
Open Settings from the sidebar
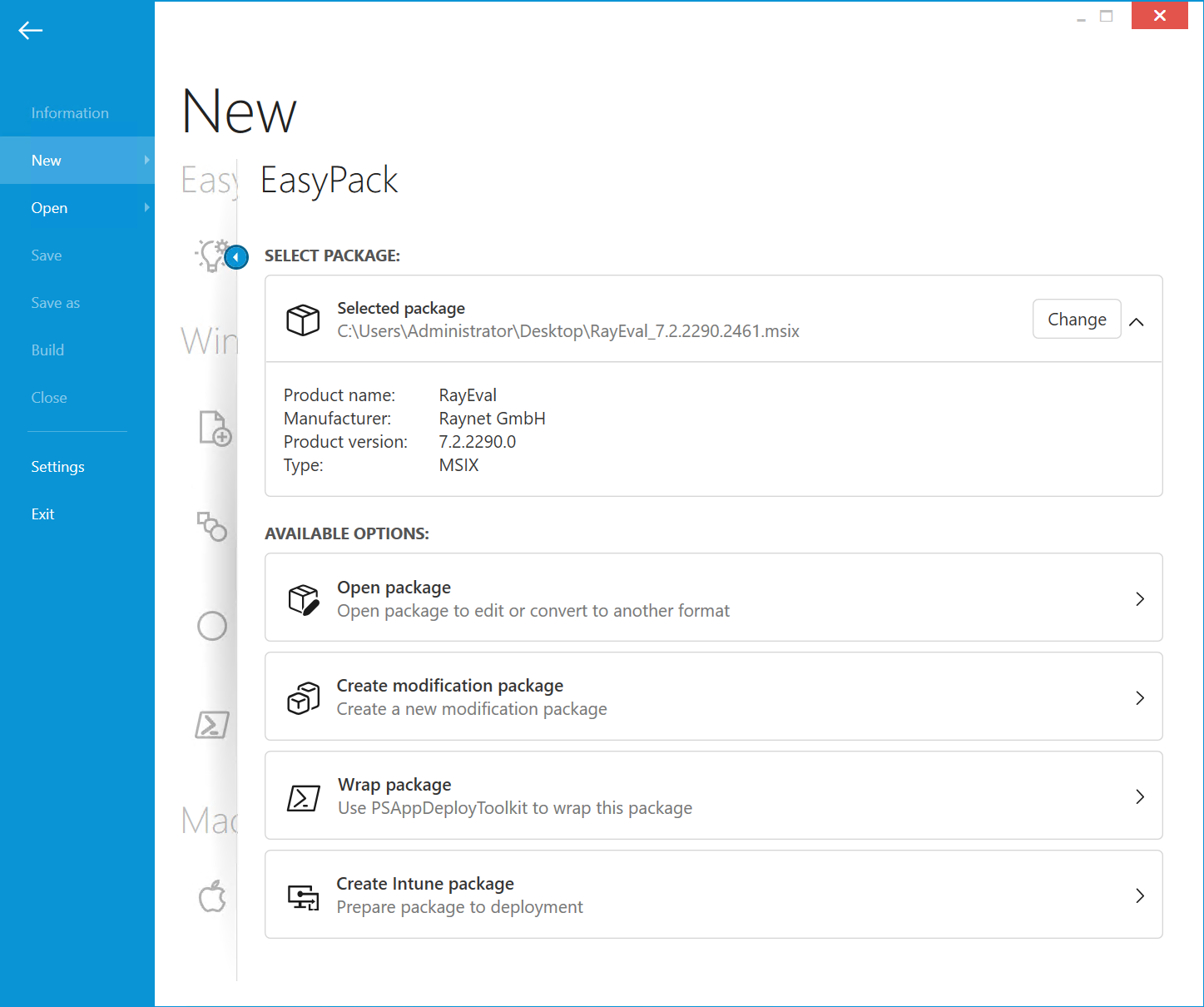pos(57,466)
